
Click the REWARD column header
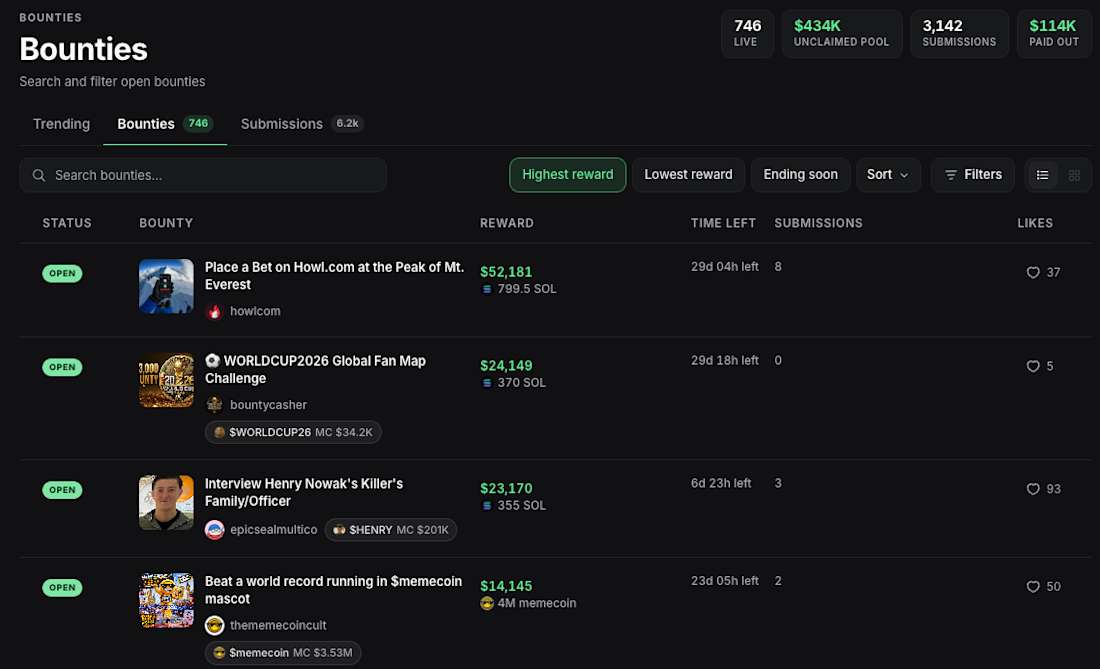coord(507,223)
